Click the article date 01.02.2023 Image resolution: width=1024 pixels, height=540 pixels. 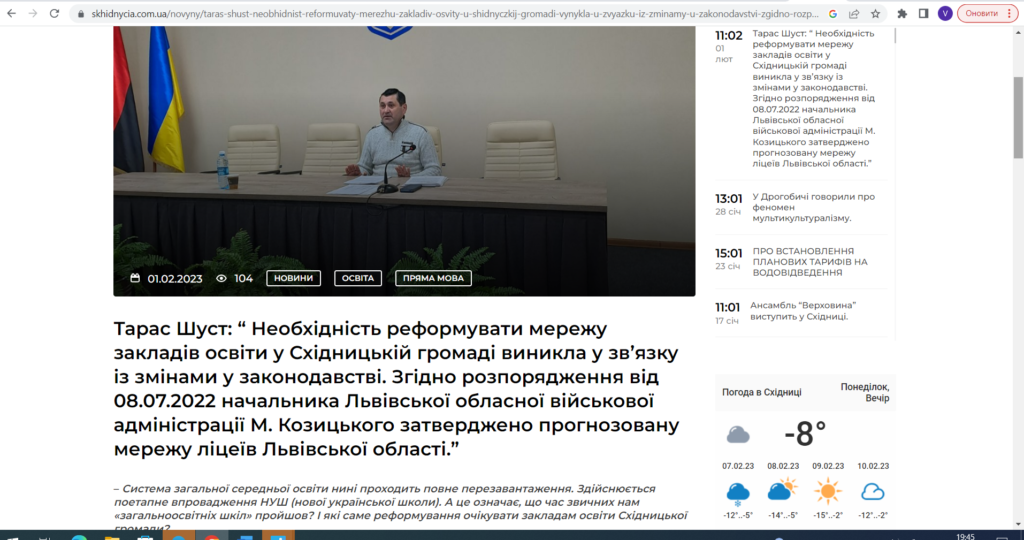coord(175,279)
